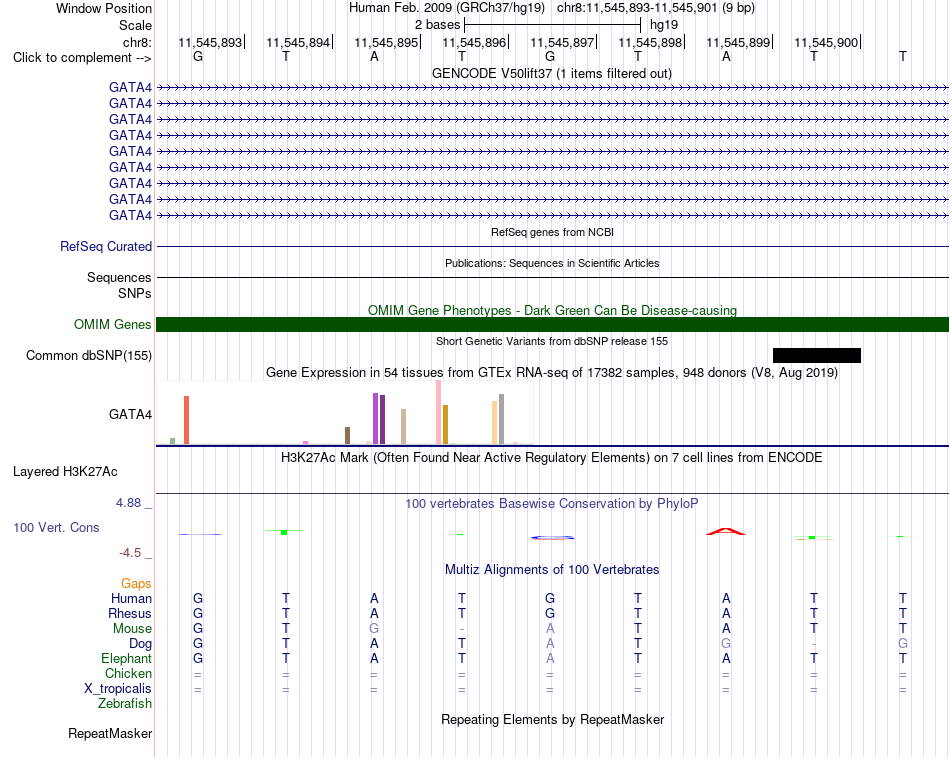
Task: Select the Zebrafish alignment row label
Action: [x=125, y=703]
